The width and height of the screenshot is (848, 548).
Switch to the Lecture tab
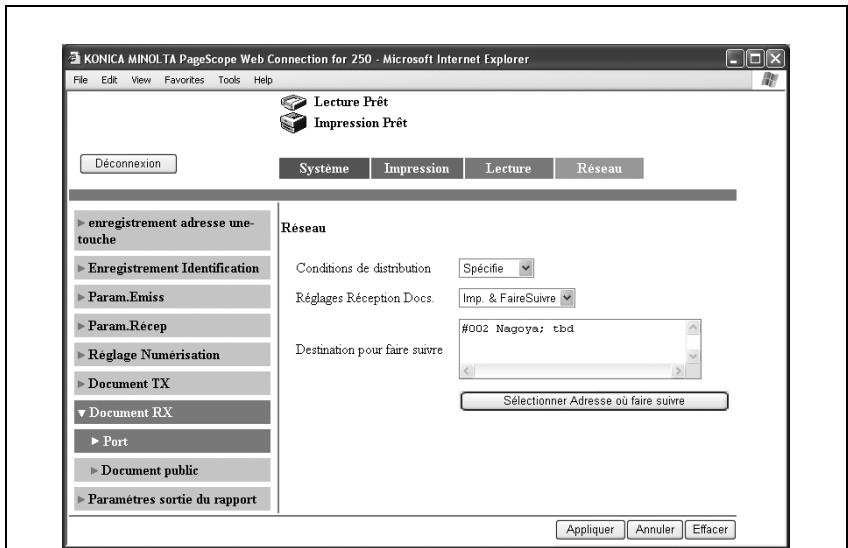click(x=508, y=168)
